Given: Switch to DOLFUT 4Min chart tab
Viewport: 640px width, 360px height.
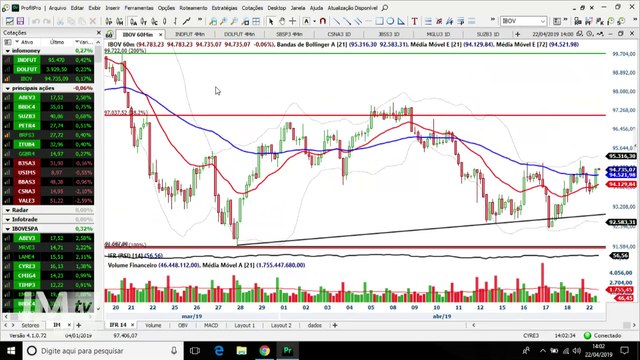Looking at the screenshot, I should pyautogui.click(x=239, y=34).
